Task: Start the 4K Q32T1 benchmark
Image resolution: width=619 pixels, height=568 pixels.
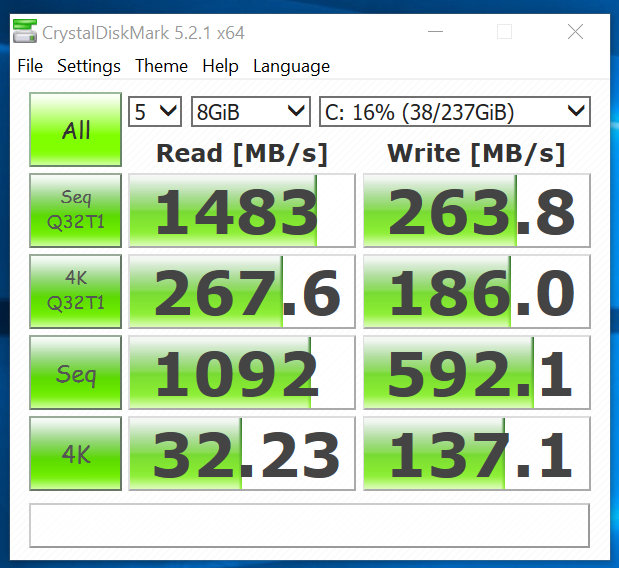Action: click(75, 291)
